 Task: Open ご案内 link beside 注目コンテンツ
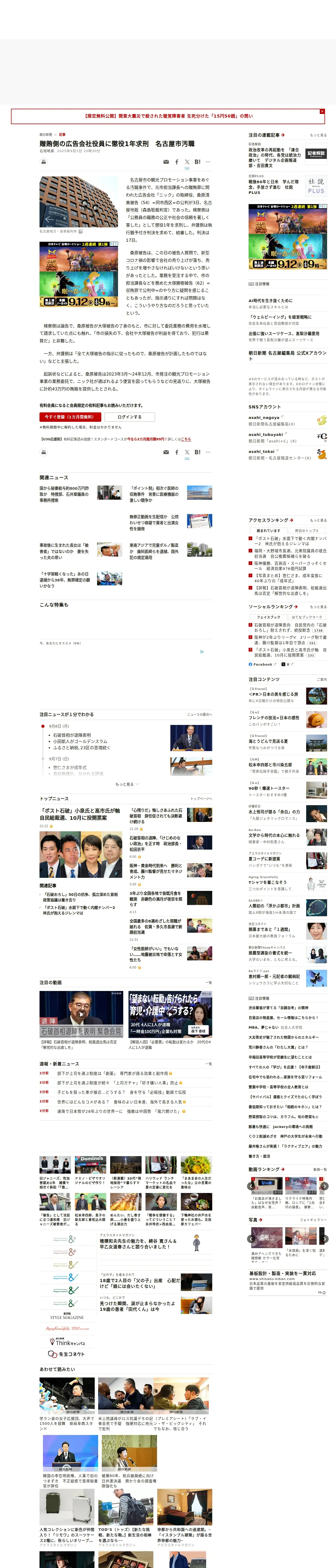tap(322, 679)
